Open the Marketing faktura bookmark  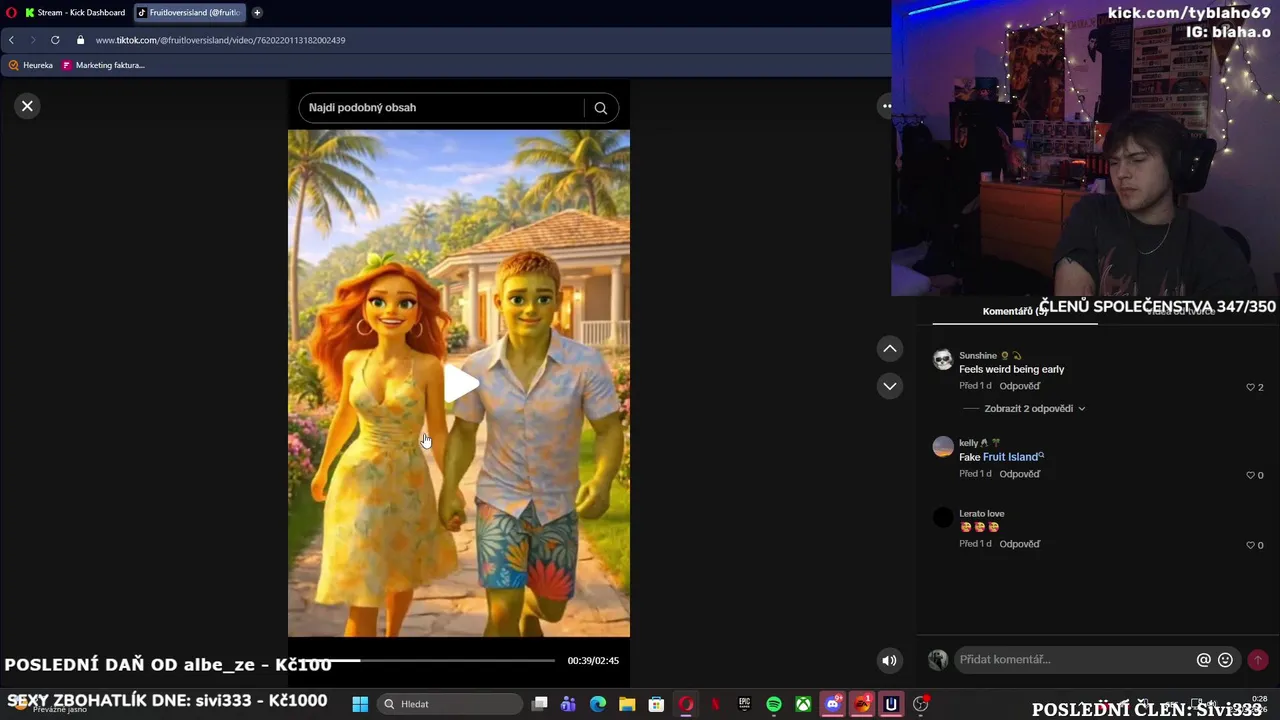tap(103, 65)
